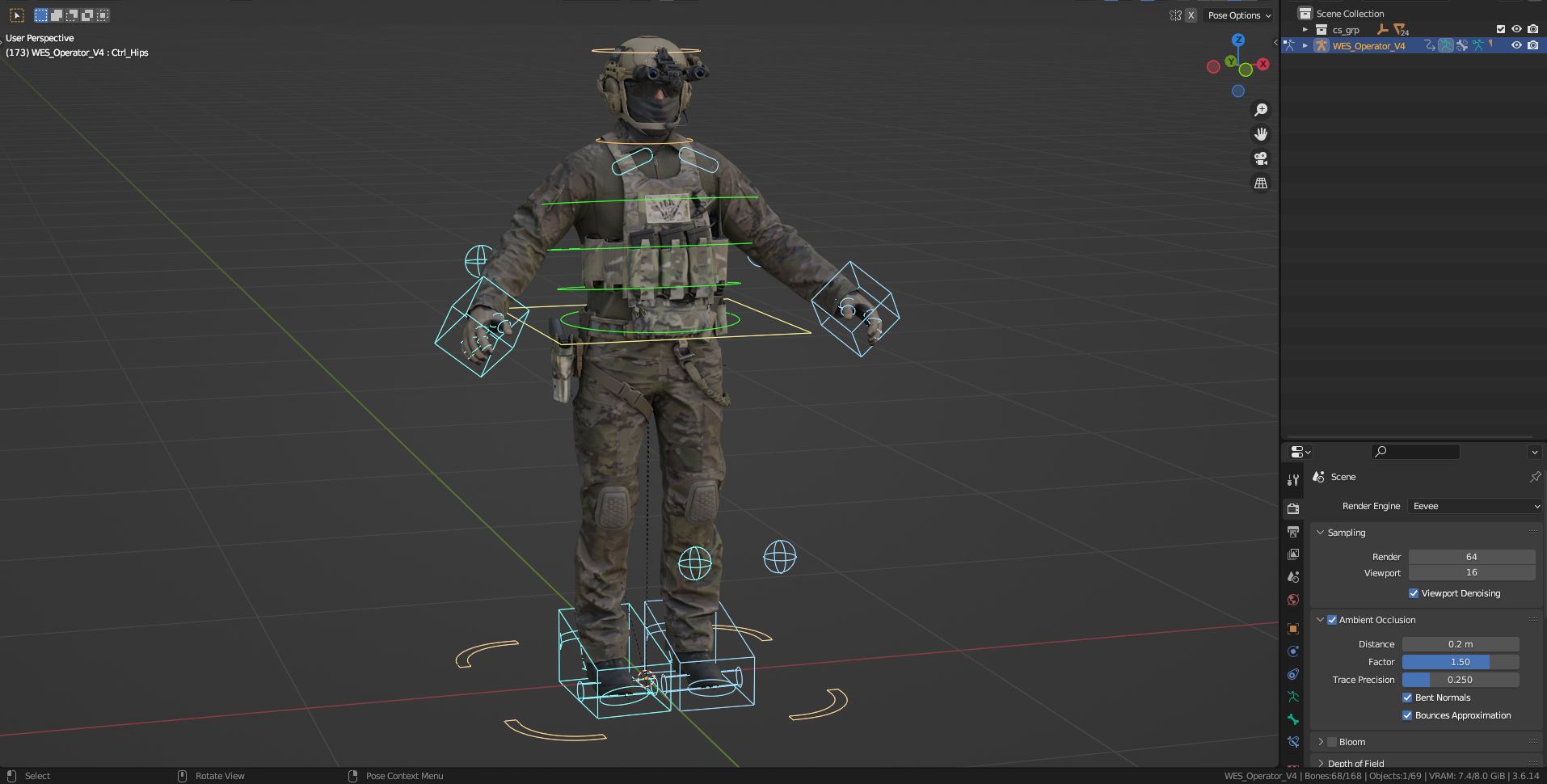Select the Select Box tool icon
Screen dimensions: 1547x784
pyautogui.click(x=17, y=15)
